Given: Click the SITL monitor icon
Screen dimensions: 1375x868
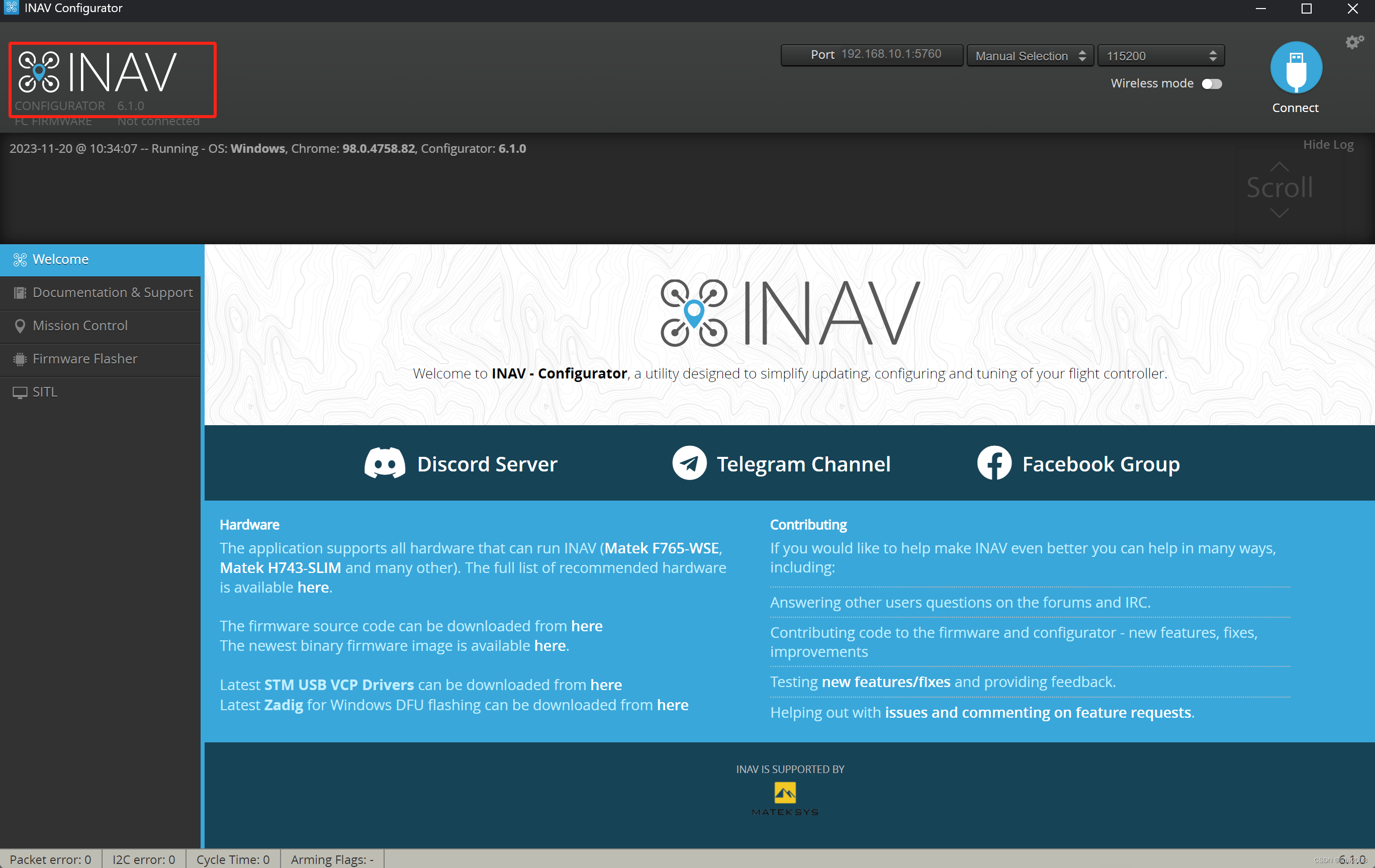Looking at the screenshot, I should coord(20,392).
